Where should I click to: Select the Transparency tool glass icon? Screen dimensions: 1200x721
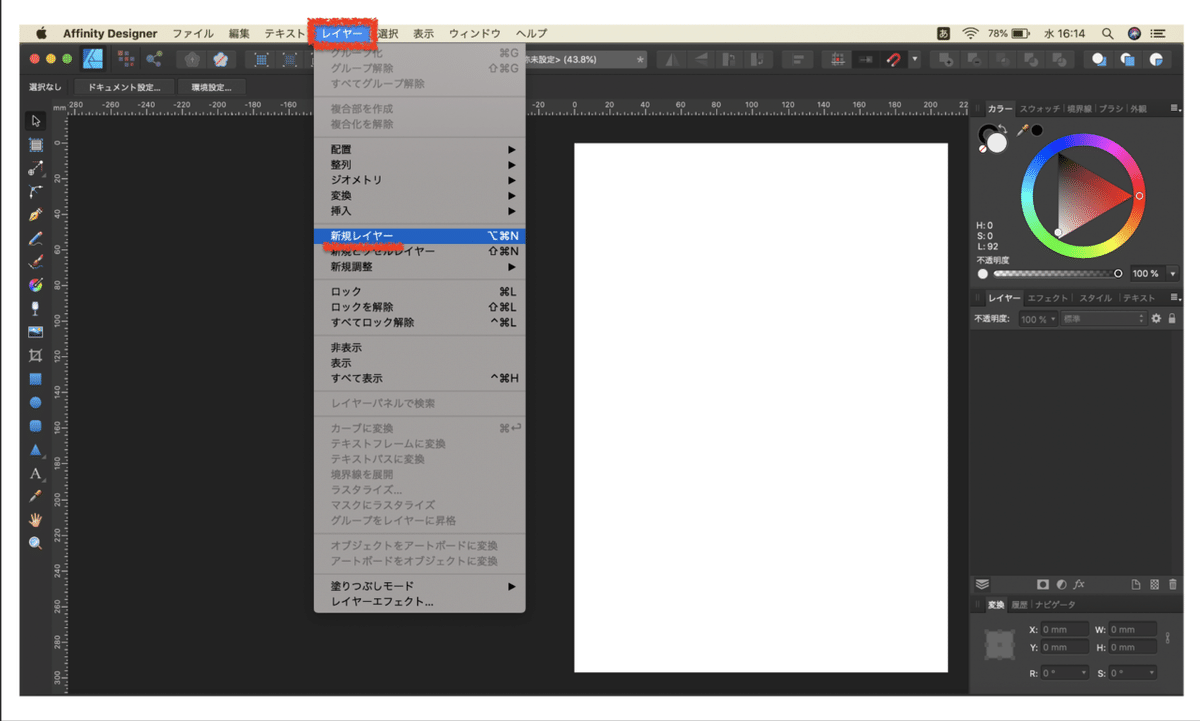[35, 308]
